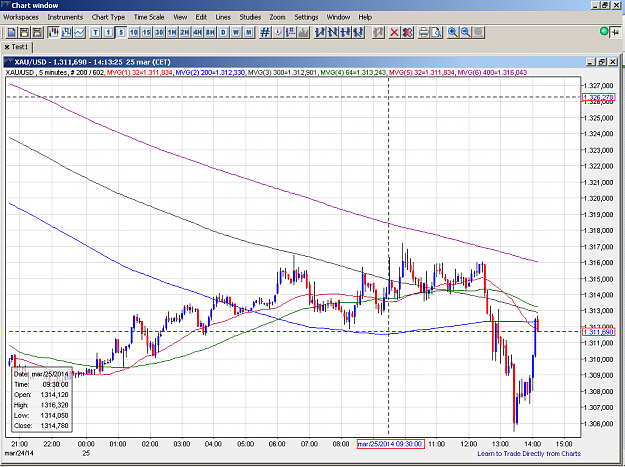
Task: Open the Chart Type menu
Action: click(108, 17)
